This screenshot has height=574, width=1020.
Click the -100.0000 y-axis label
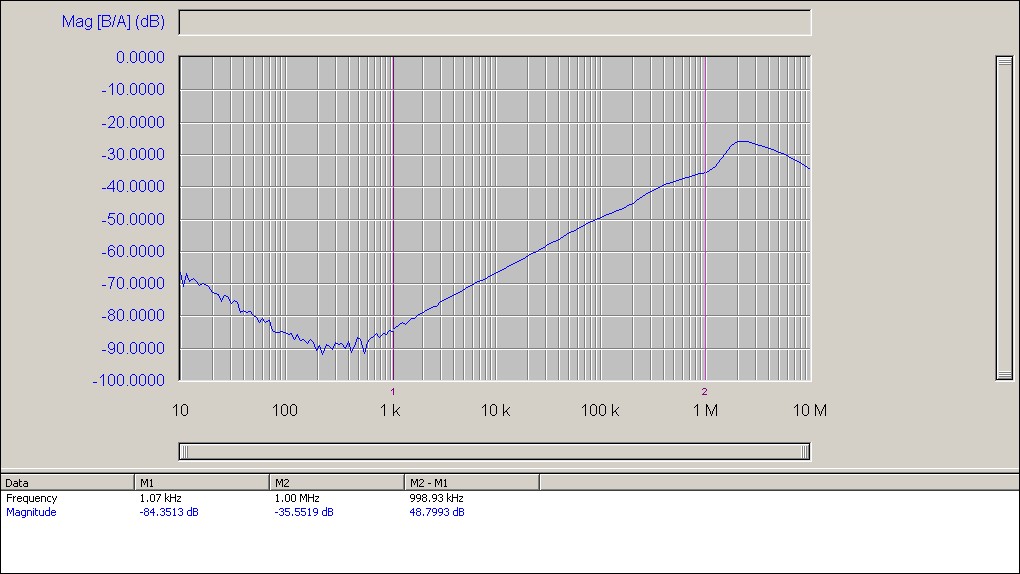click(x=129, y=381)
